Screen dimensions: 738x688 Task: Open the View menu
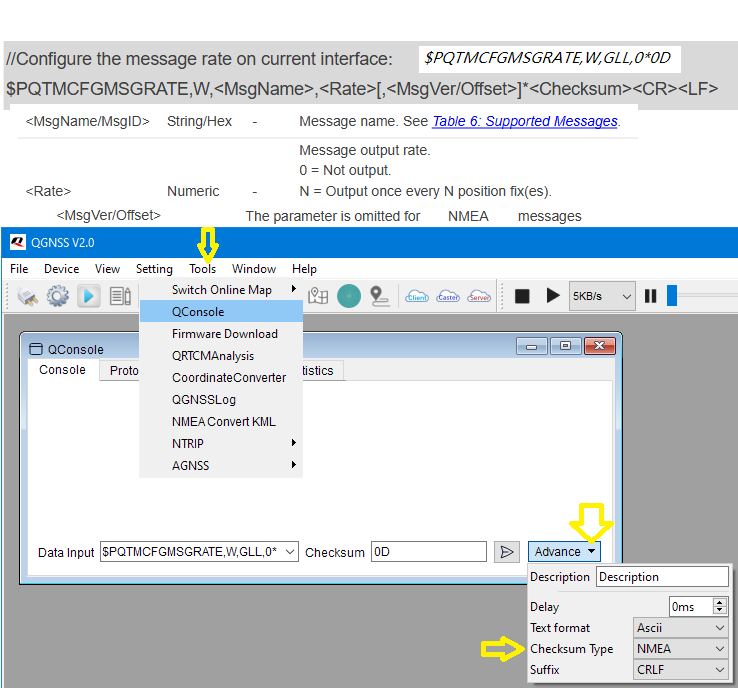click(x=107, y=269)
